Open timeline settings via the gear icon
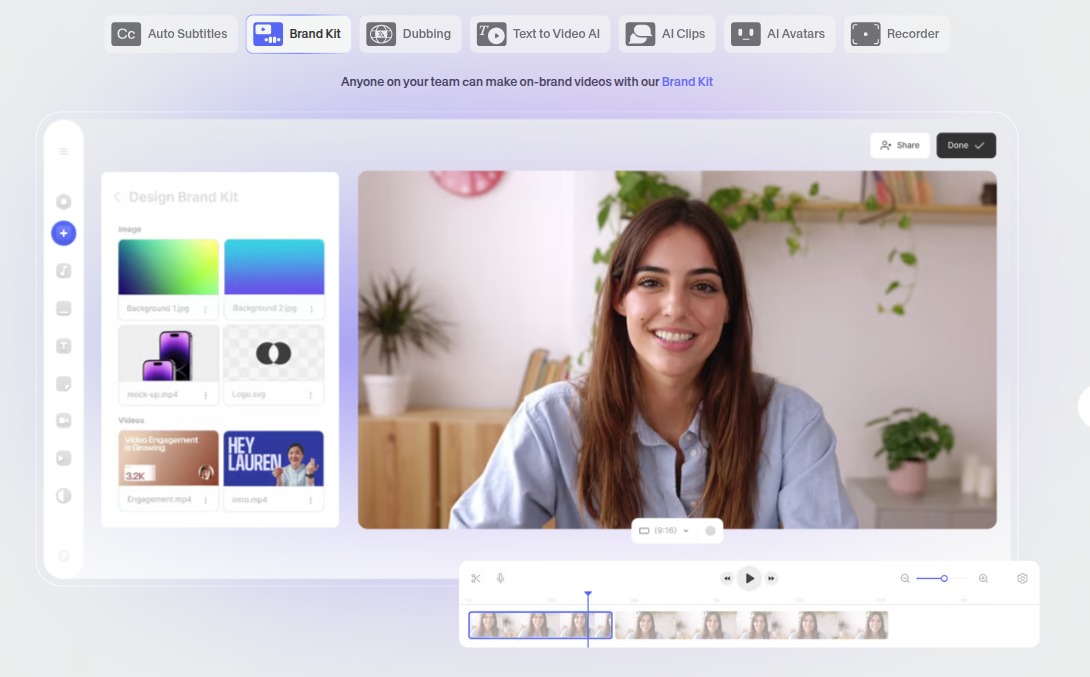Image resolution: width=1090 pixels, height=677 pixels. [x=1022, y=578]
